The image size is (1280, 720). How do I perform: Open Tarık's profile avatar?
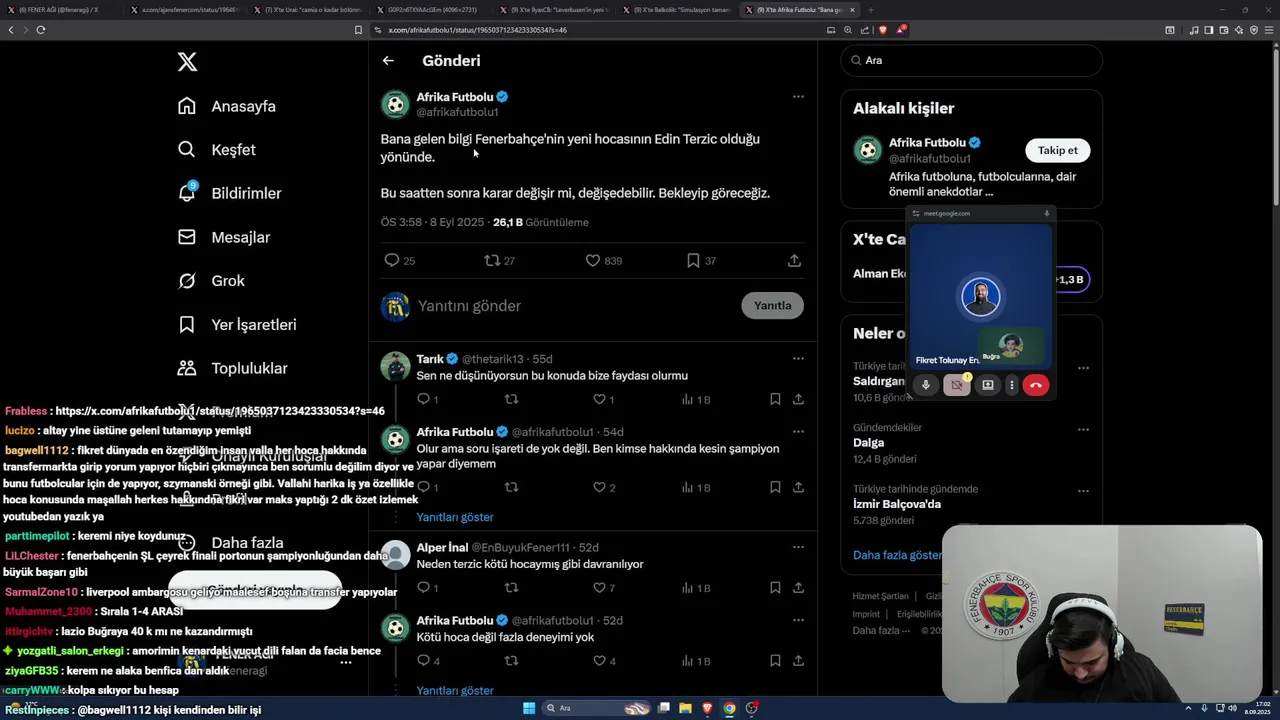396,366
